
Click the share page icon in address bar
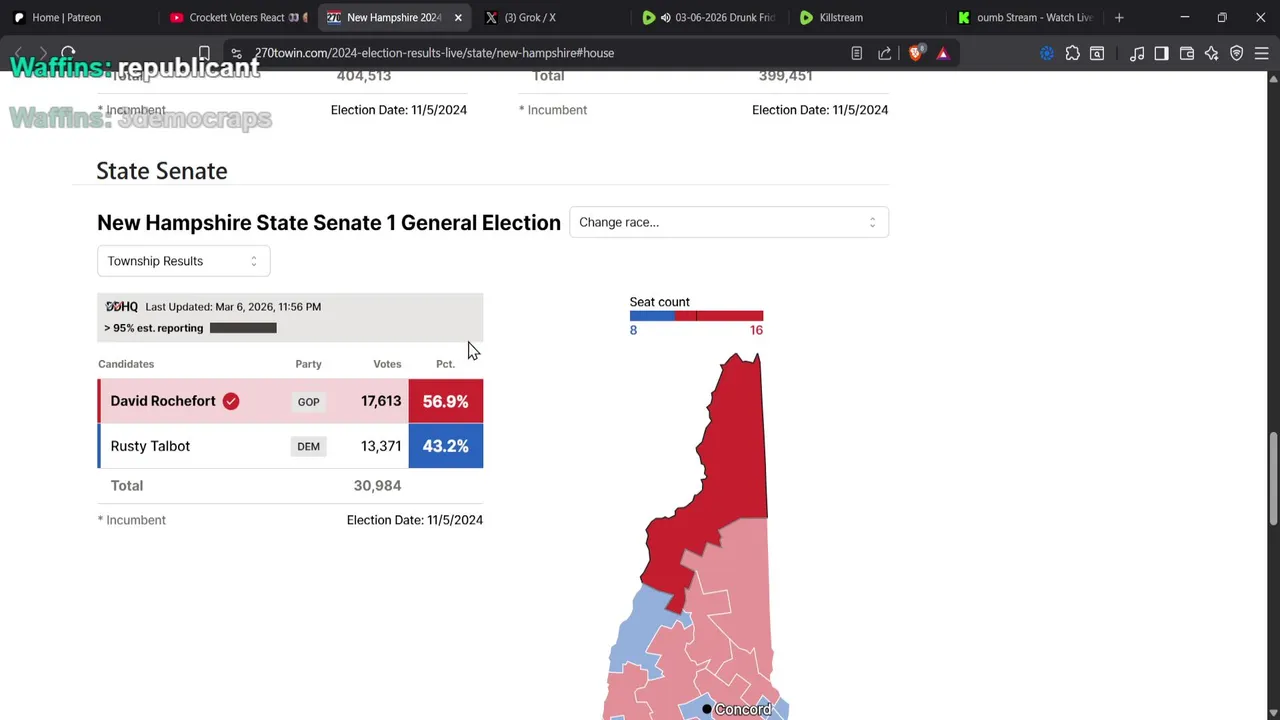(885, 53)
